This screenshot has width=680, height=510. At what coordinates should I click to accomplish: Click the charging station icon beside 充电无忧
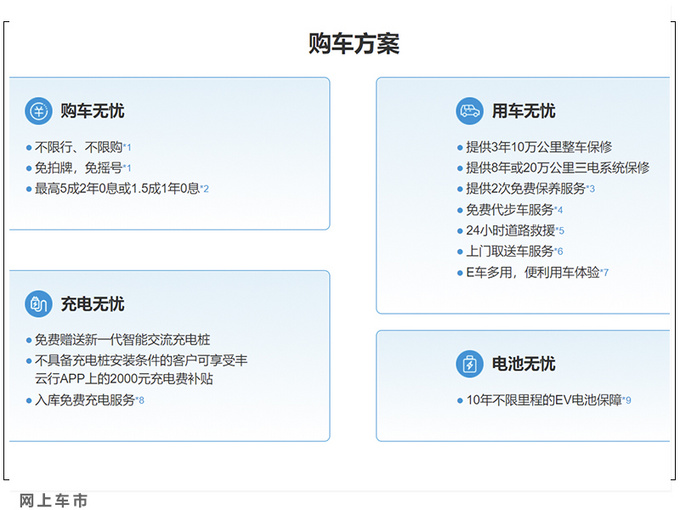(39, 304)
